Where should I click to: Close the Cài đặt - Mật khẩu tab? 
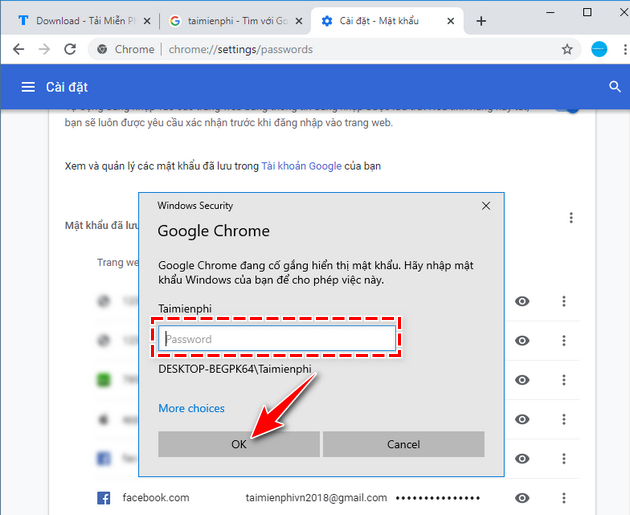pos(451,21)
